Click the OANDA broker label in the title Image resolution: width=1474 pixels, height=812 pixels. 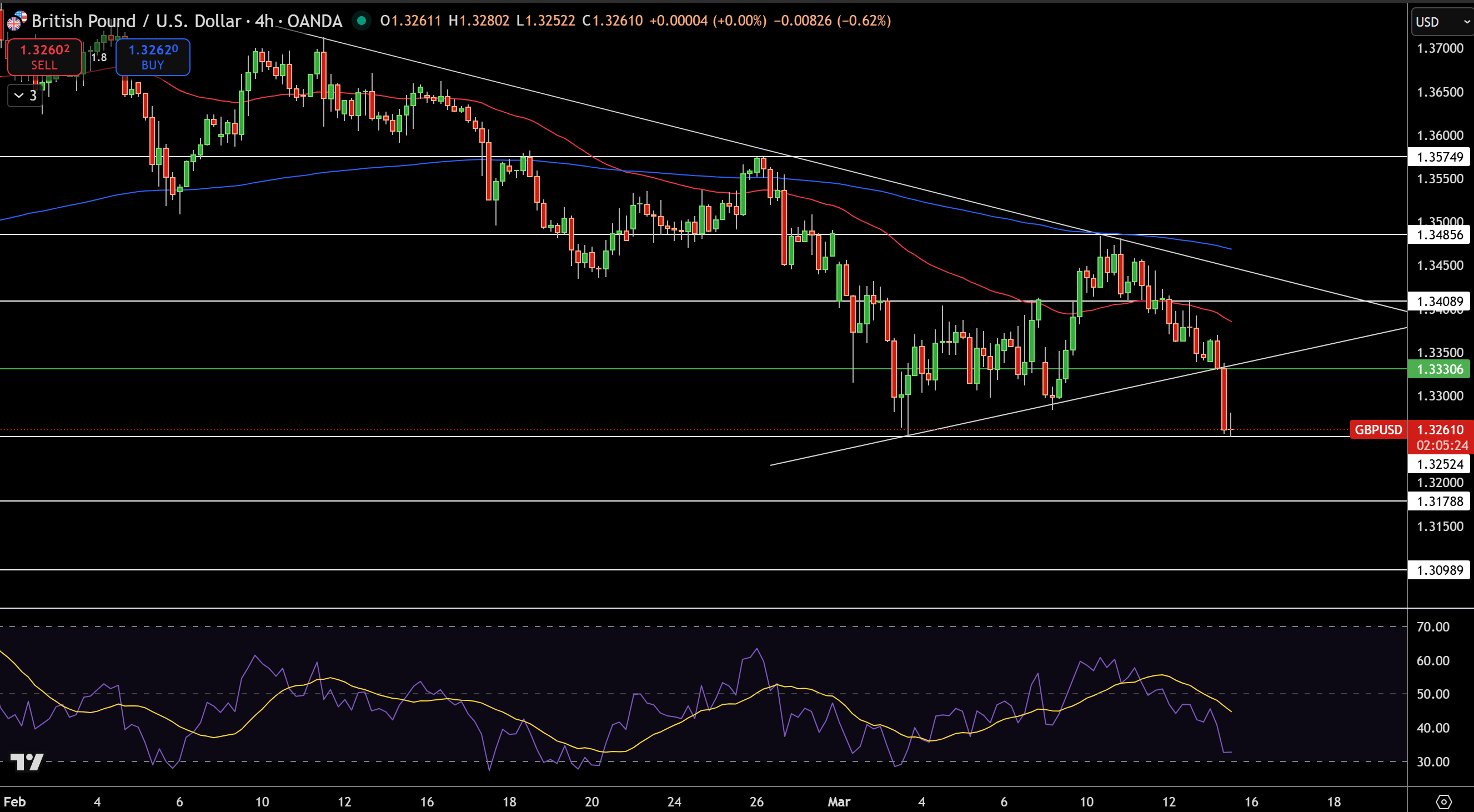pos(315,21)
